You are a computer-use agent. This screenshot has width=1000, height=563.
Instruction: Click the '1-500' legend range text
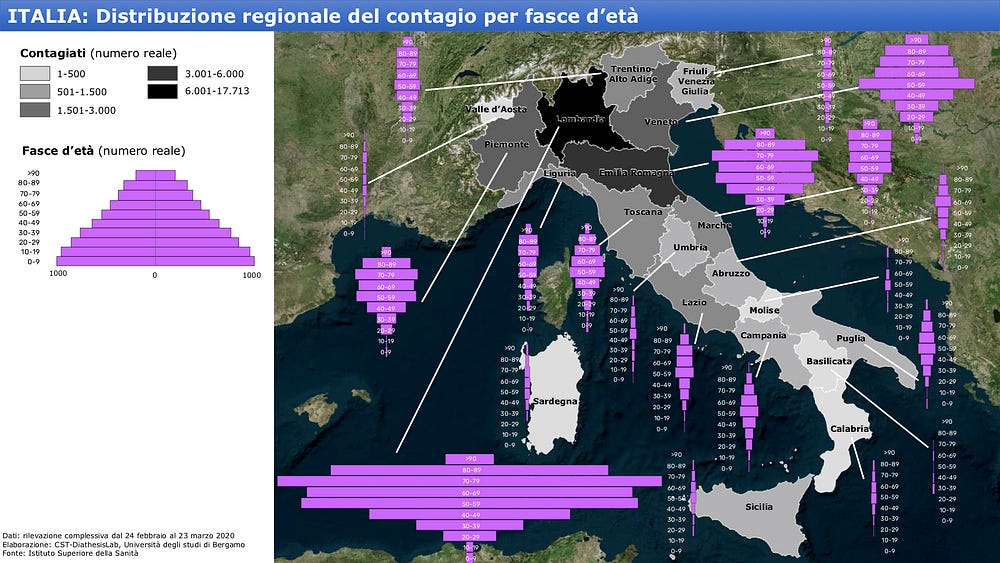pos(71,74)
